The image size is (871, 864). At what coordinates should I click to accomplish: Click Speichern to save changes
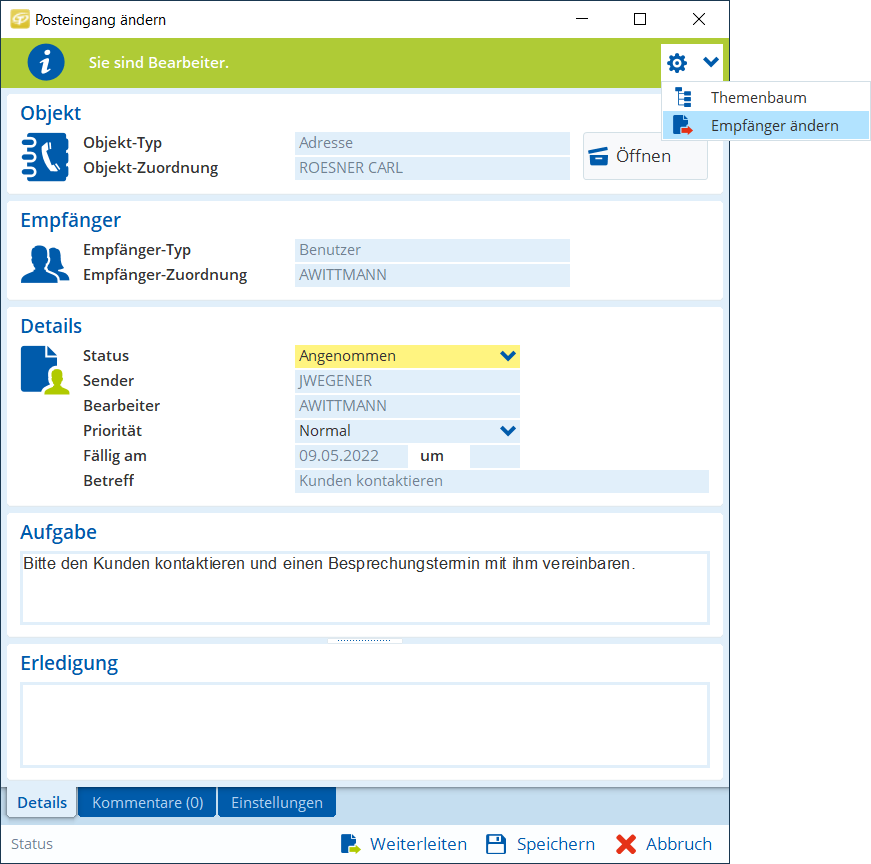pos(540,844)
